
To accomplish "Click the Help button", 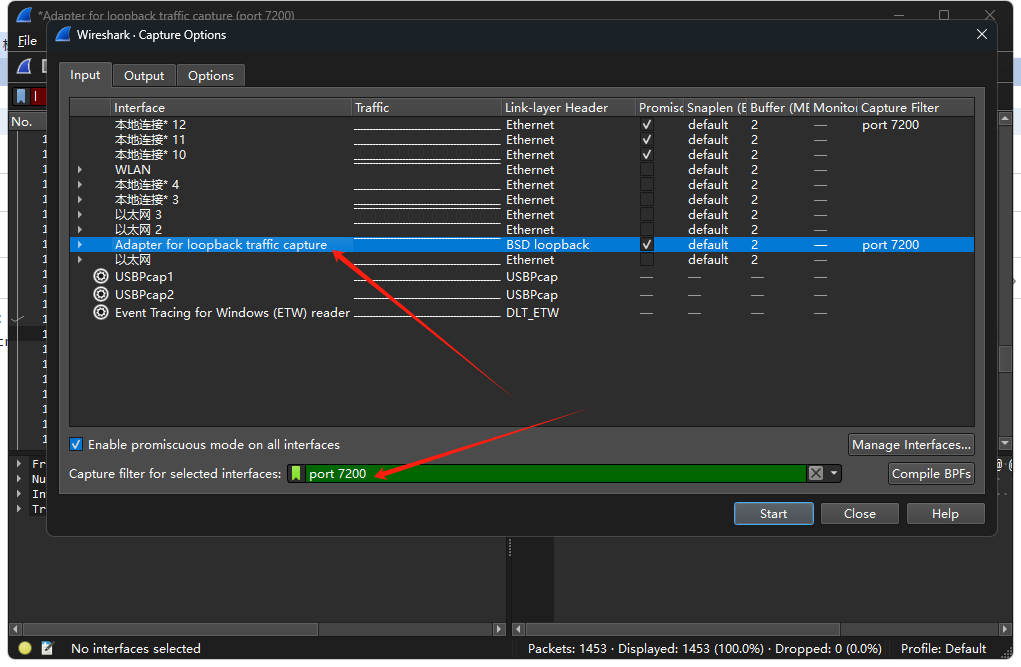I will pos(945,513).
